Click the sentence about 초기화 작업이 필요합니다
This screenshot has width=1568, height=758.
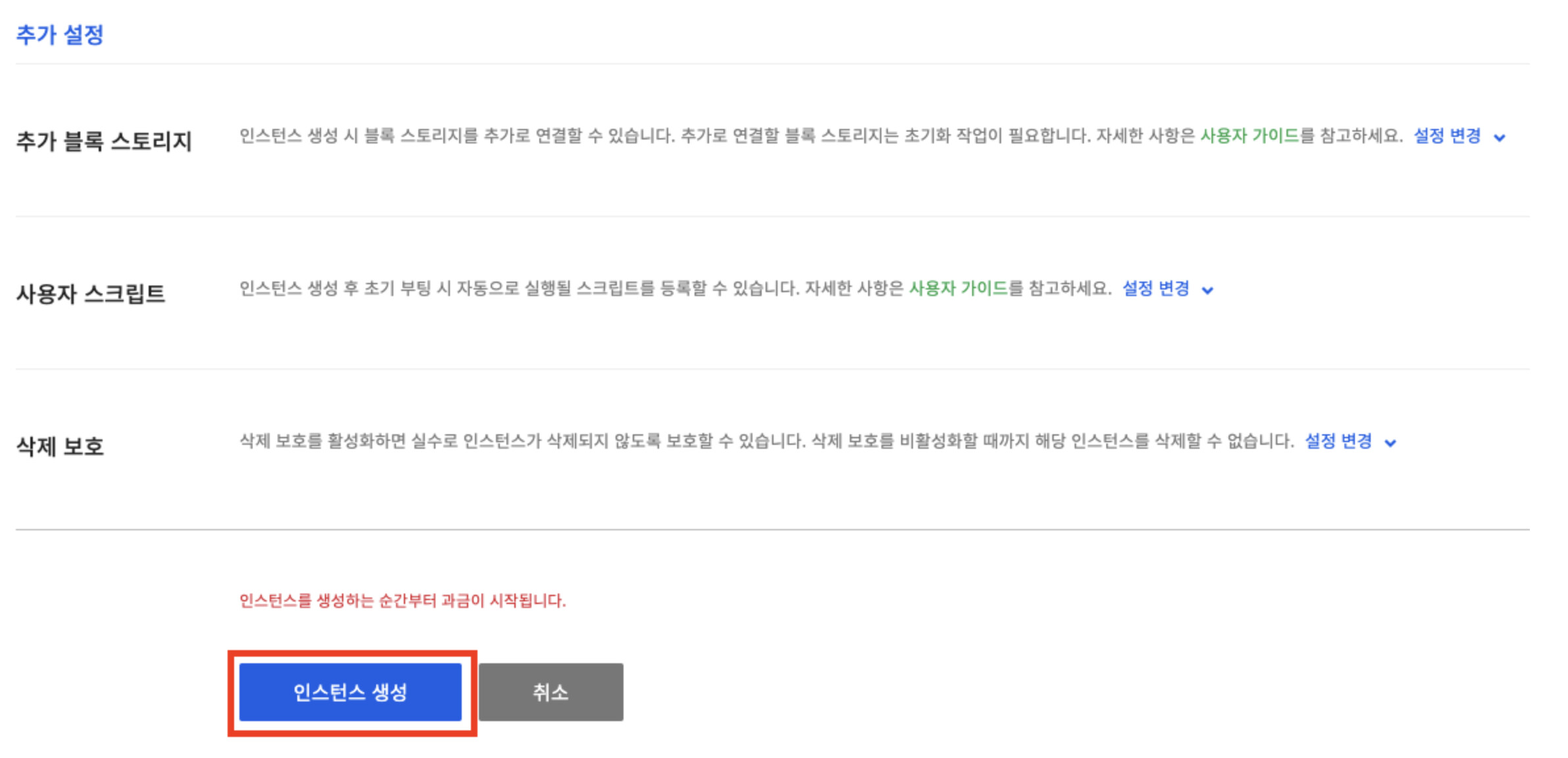click(x=885, y=136)
